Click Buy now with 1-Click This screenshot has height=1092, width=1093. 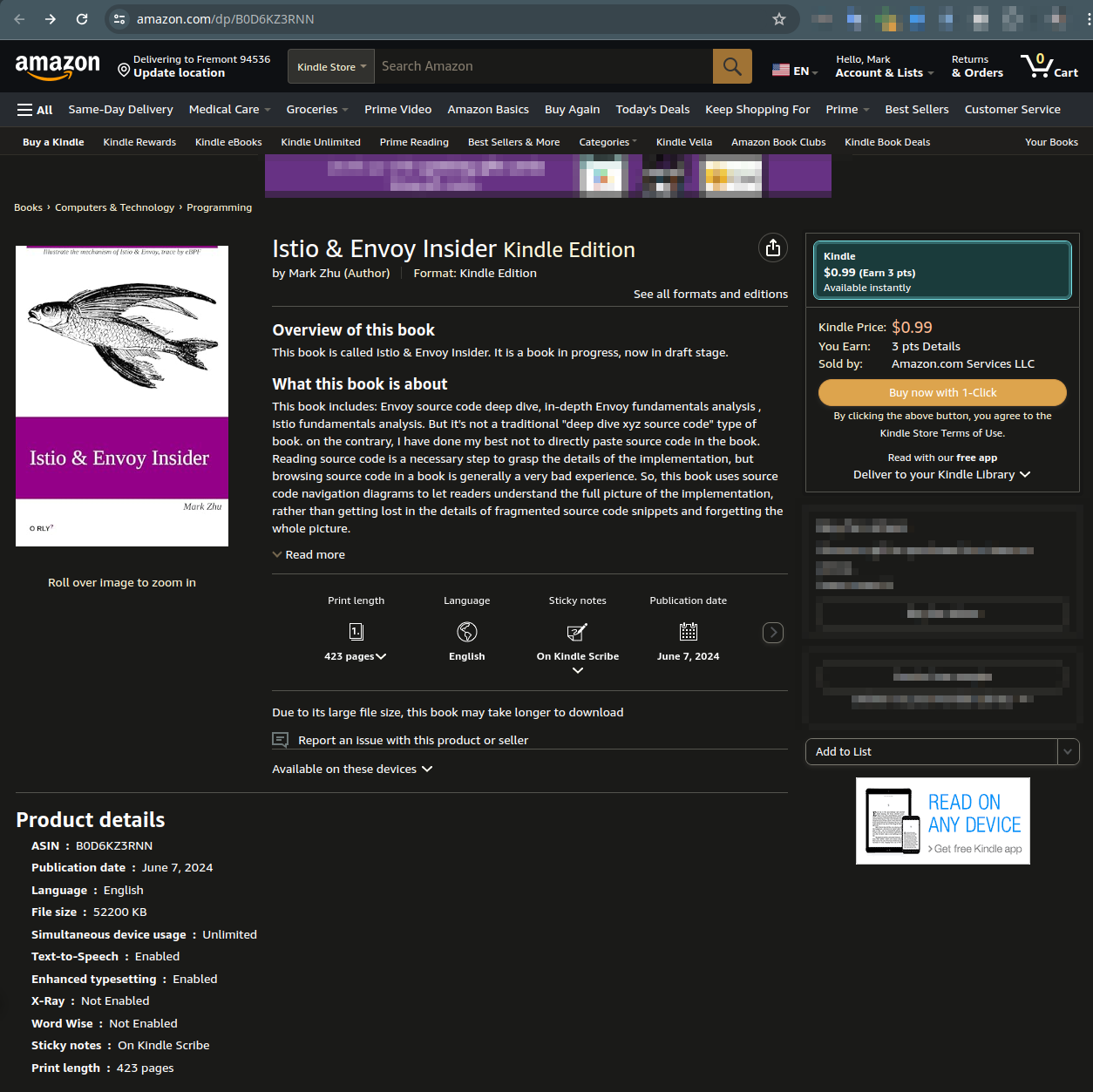(941, 393)
